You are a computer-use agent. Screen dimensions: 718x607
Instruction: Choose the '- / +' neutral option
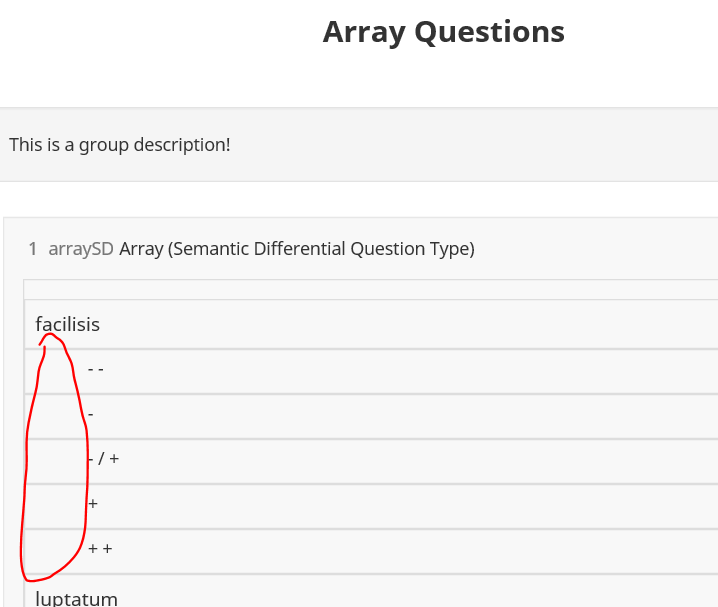pos(104,459)
